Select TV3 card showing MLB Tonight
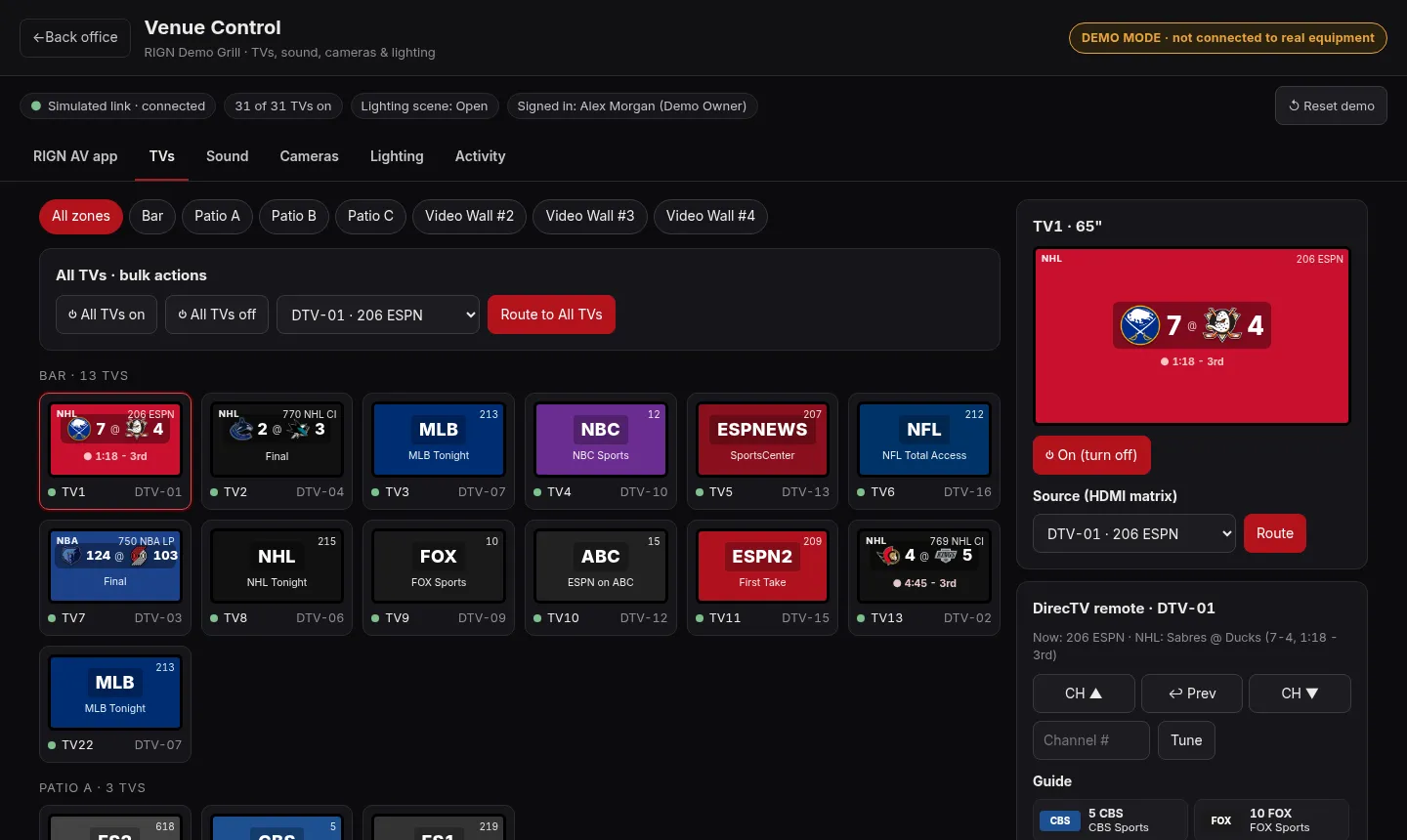 tap(439, 451)
